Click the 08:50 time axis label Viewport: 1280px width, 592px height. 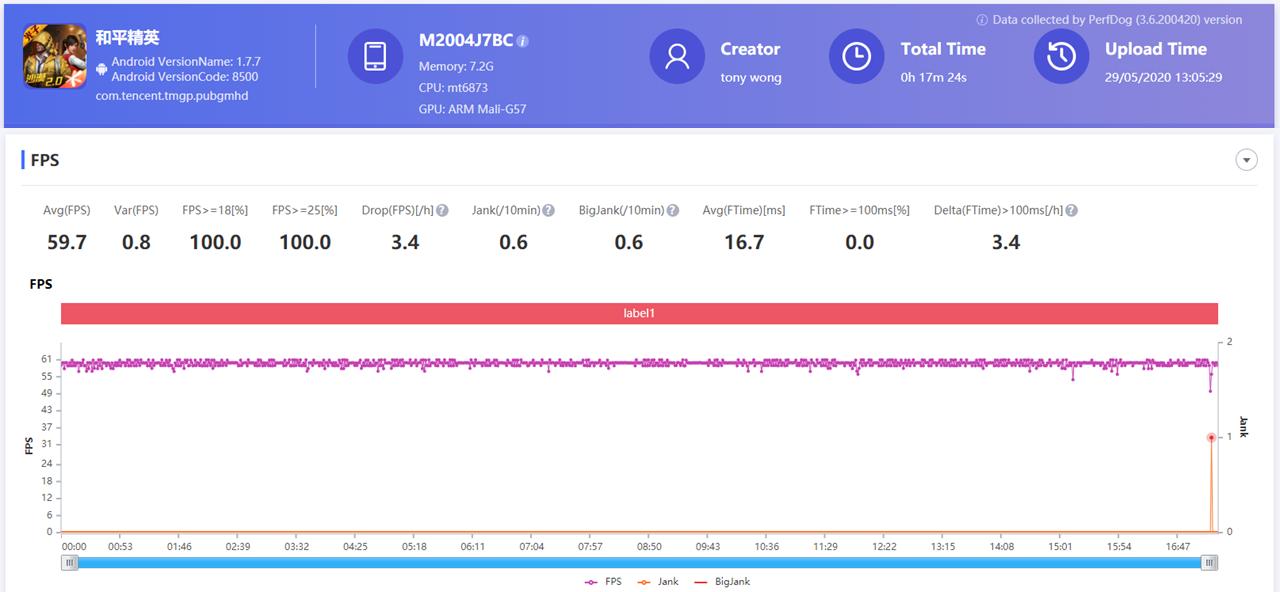point(650,547)
